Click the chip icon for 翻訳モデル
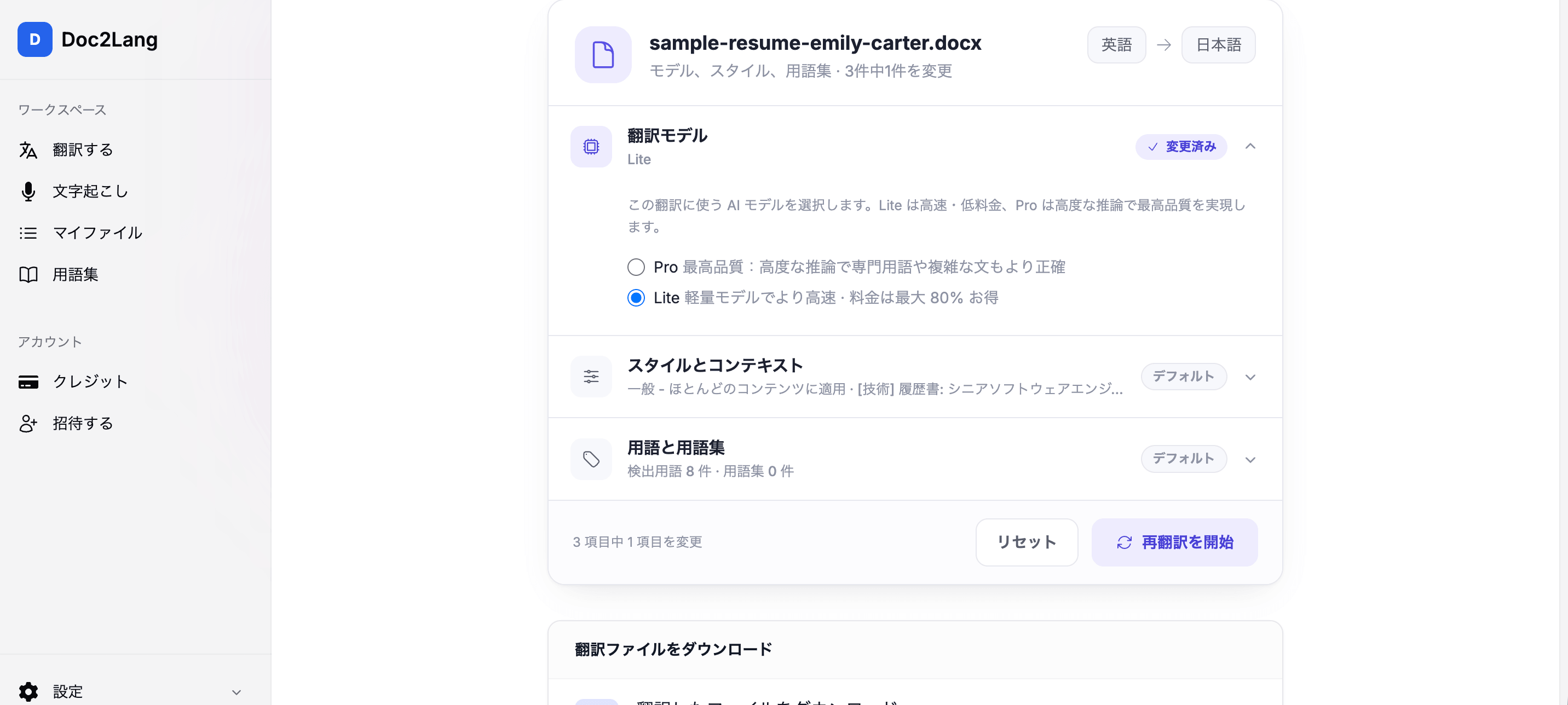This screenshot has width=1568, height=705. 591,147
